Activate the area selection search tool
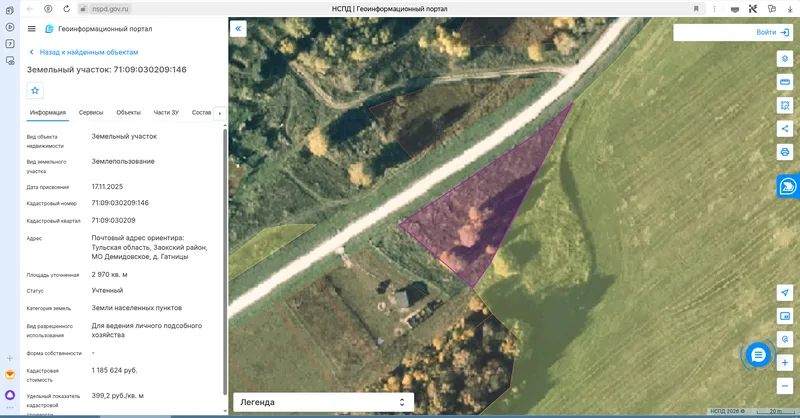800x418 pixels. [x=785, y=106]
